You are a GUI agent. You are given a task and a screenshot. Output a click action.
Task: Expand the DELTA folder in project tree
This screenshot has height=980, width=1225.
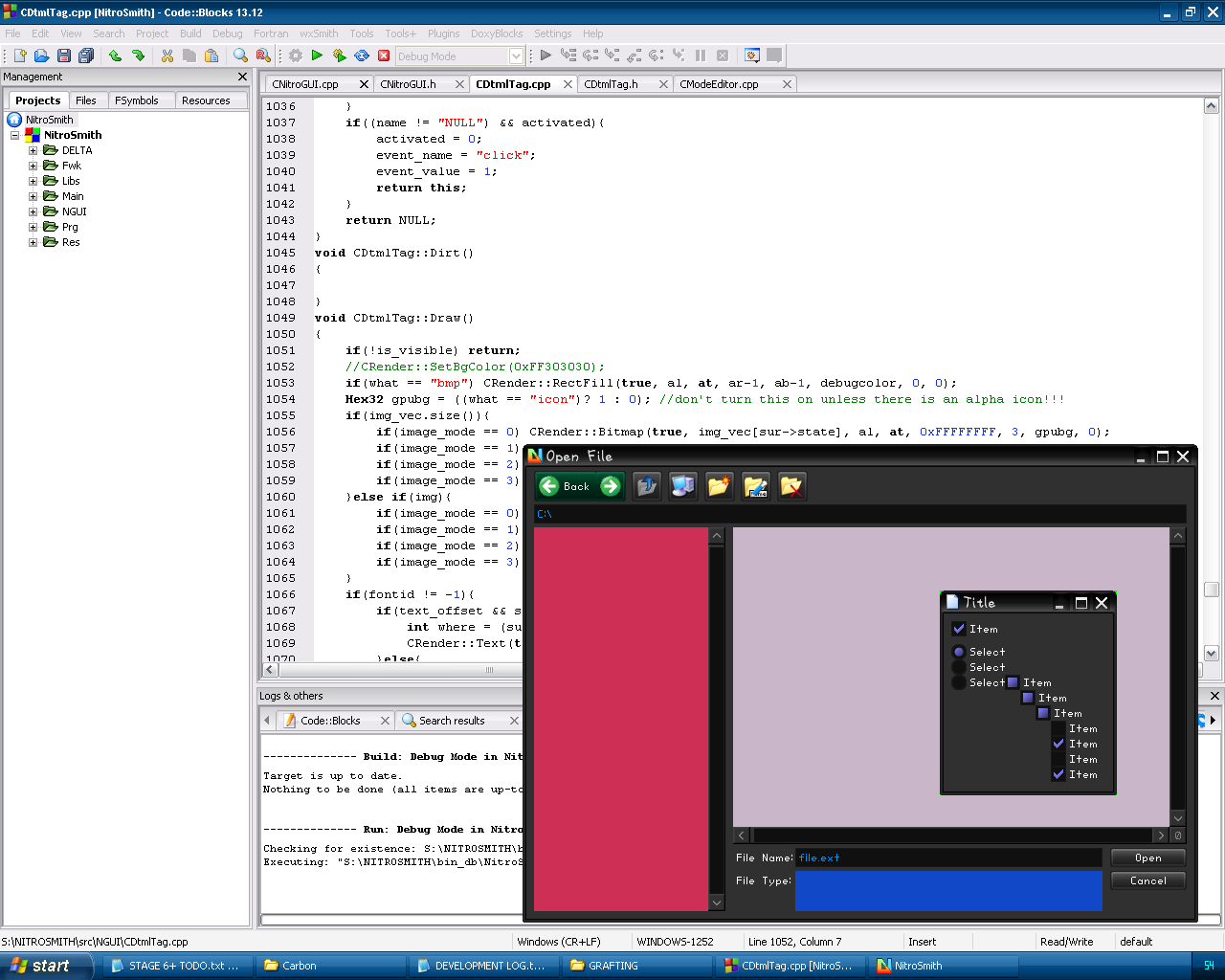pos(33,150)
